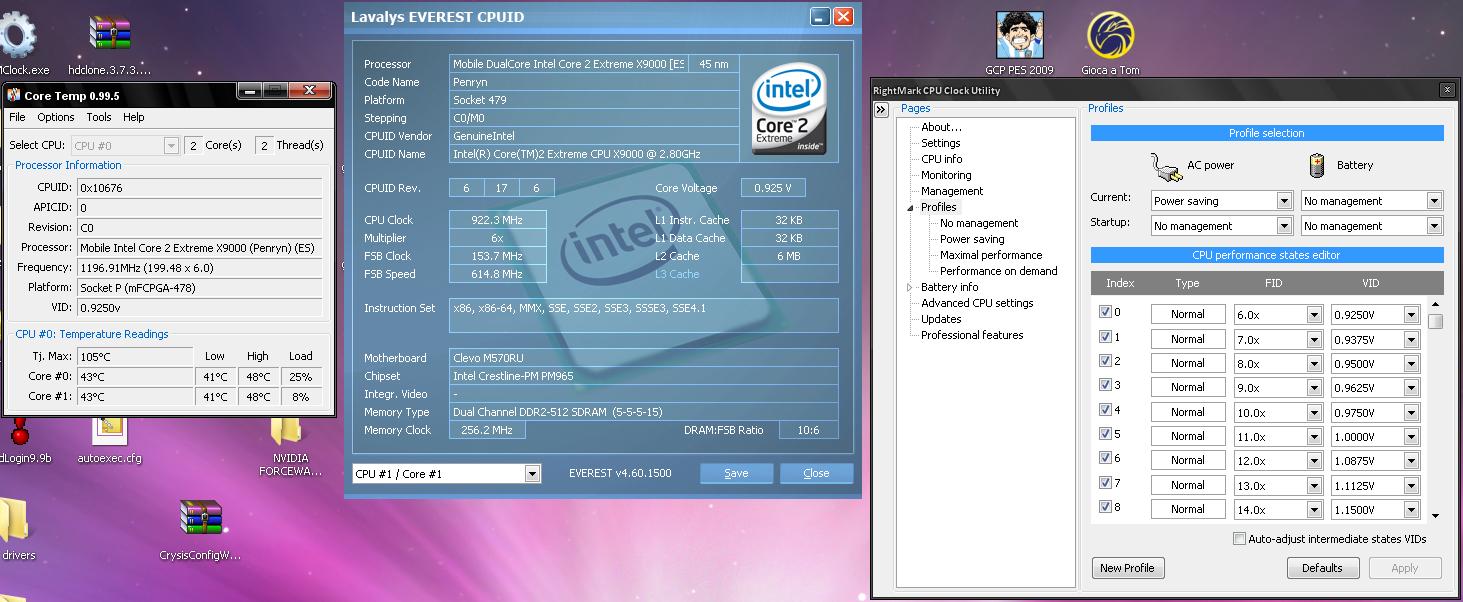Click the Clevo M570RU motherboard value
Viewport: 1463px width, 602px height.
pos(645,358)
